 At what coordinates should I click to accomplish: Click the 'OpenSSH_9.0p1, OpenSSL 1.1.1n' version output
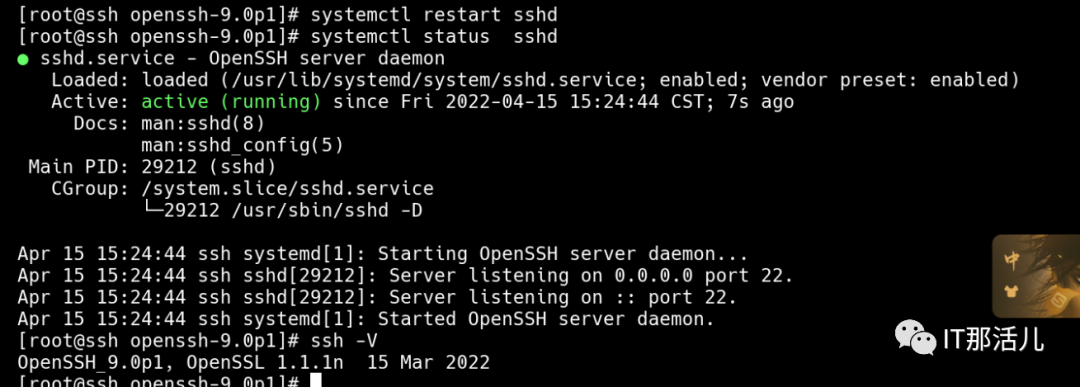tap(181, 363)
